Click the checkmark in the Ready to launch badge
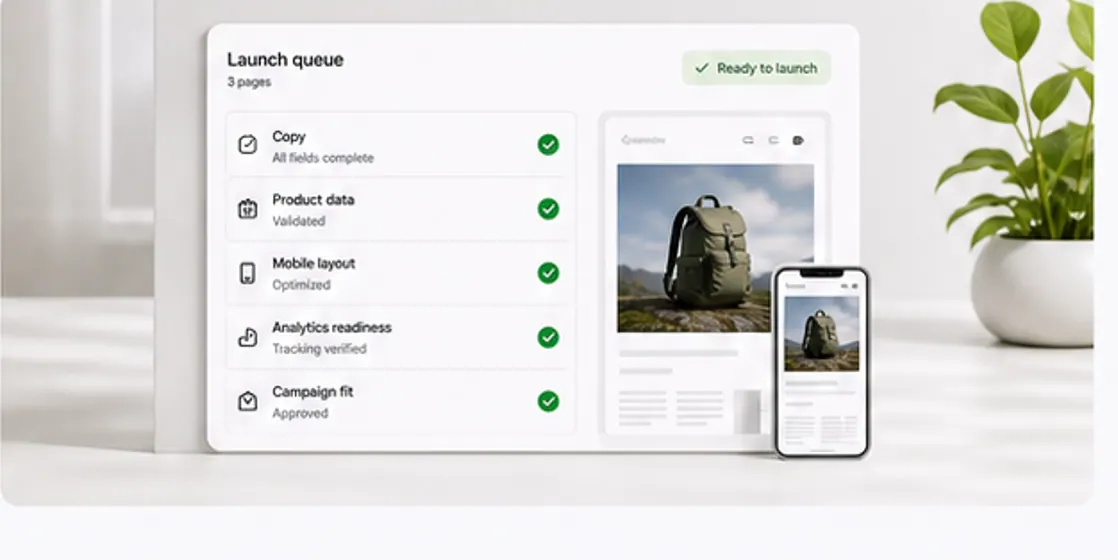Image resolution: width=1118 pixels, height=560 pixels. [x=702, y=68]
